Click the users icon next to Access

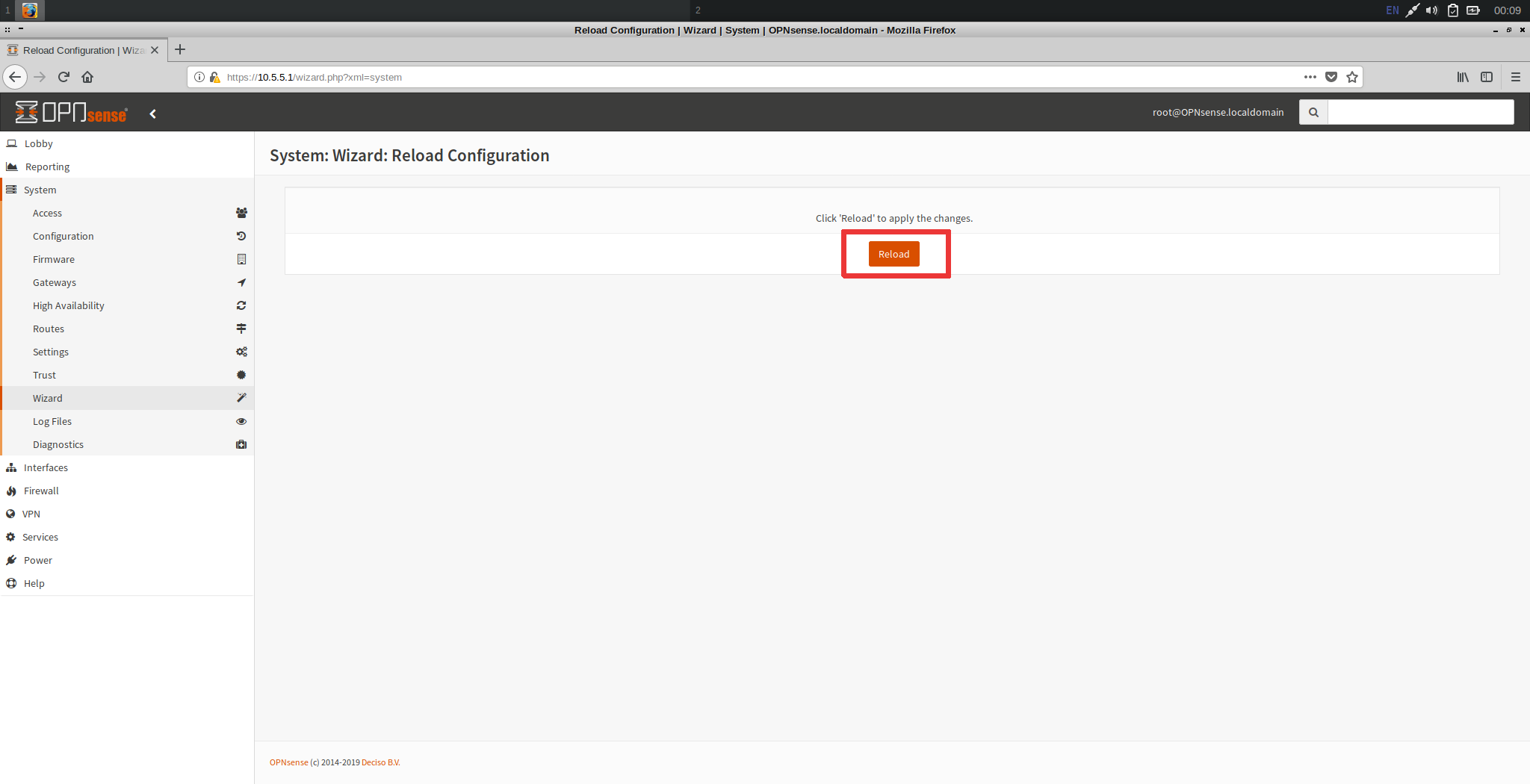(241, 213)
